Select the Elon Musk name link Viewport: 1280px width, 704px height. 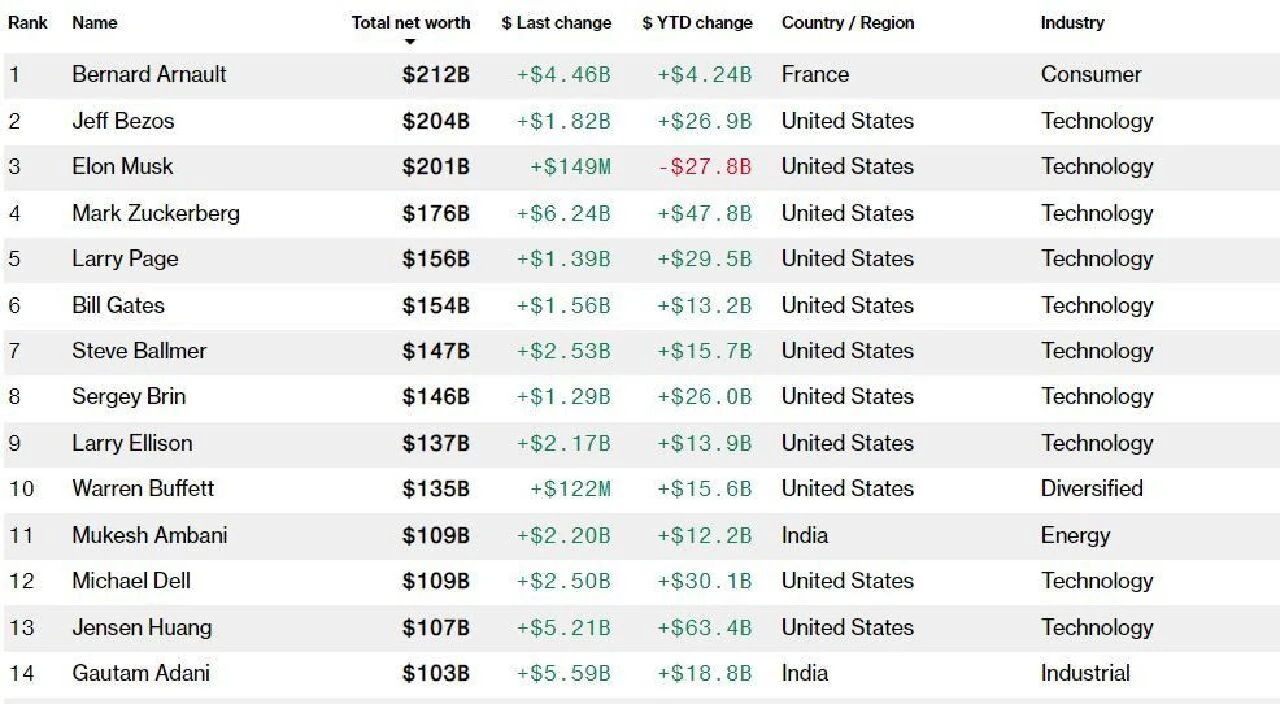[122, 167]
